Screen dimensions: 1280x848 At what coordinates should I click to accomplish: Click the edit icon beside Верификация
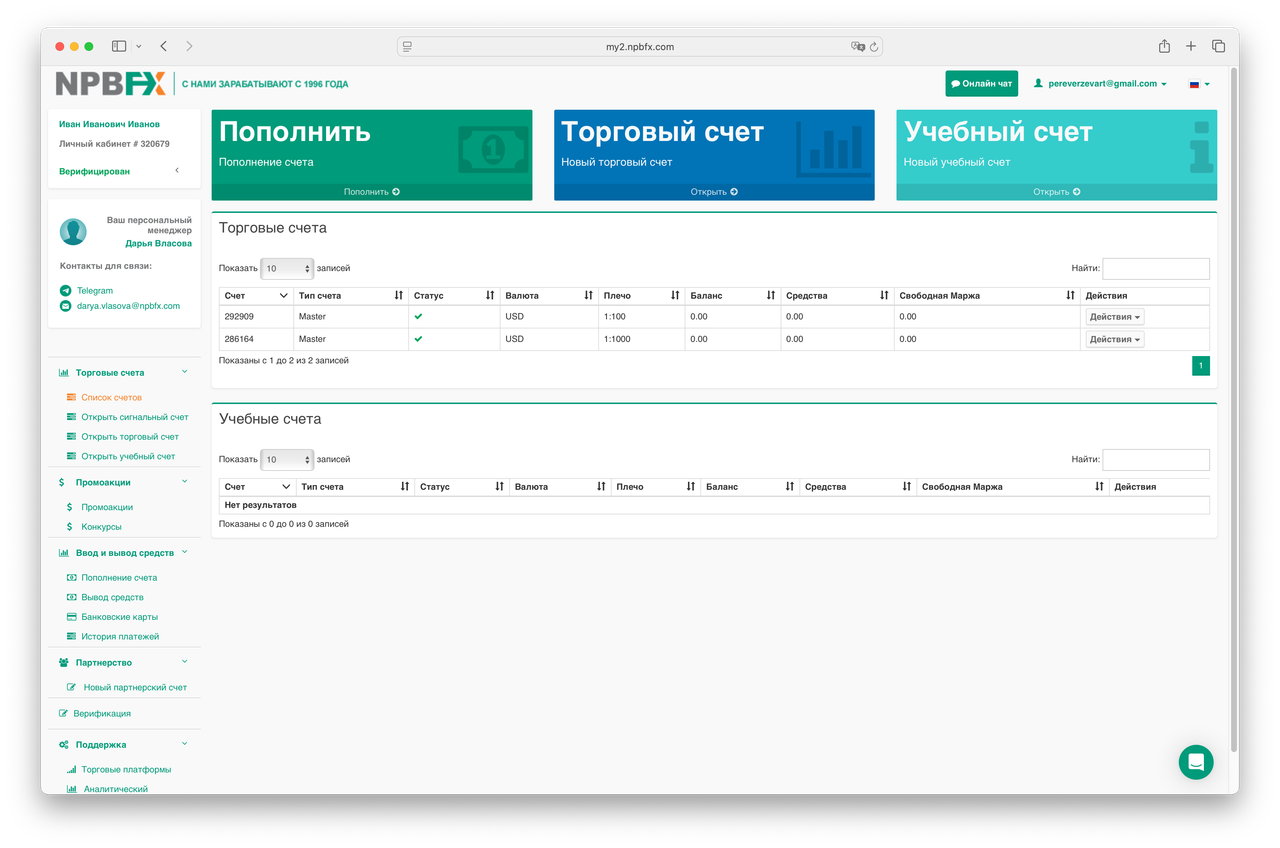point(64,713)
